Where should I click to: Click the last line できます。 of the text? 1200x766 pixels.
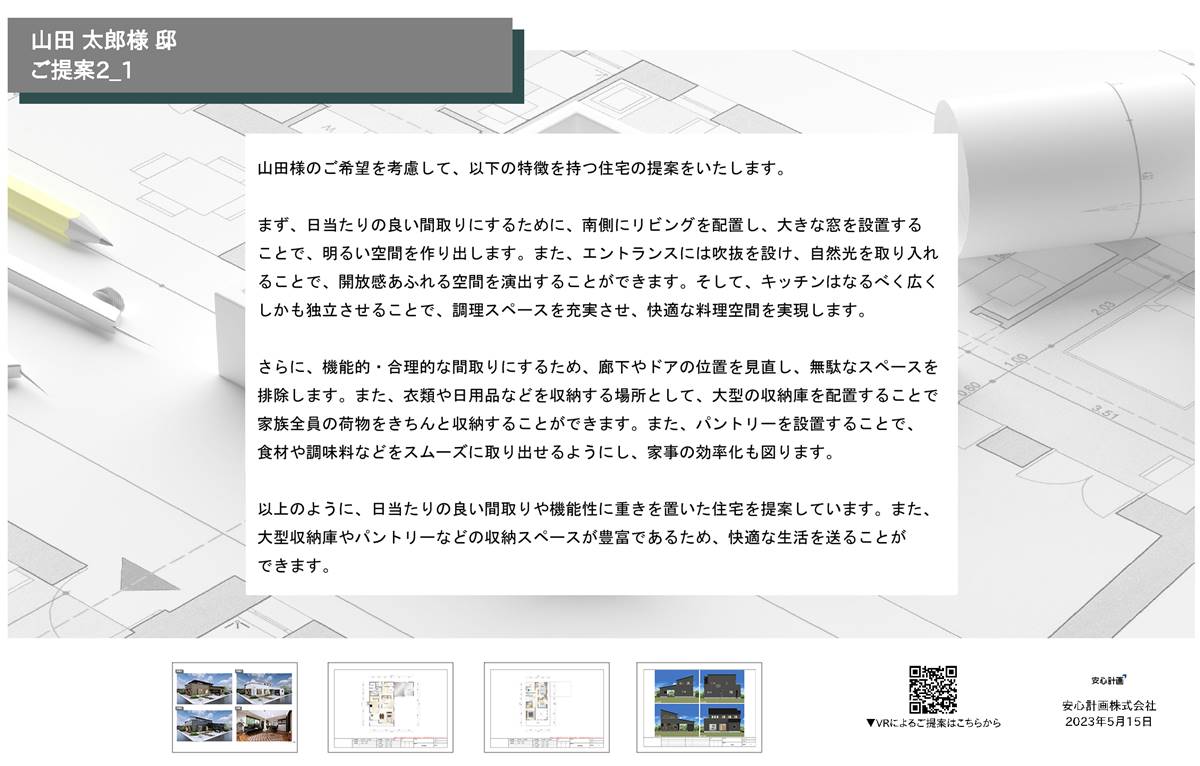coord(294,566)
